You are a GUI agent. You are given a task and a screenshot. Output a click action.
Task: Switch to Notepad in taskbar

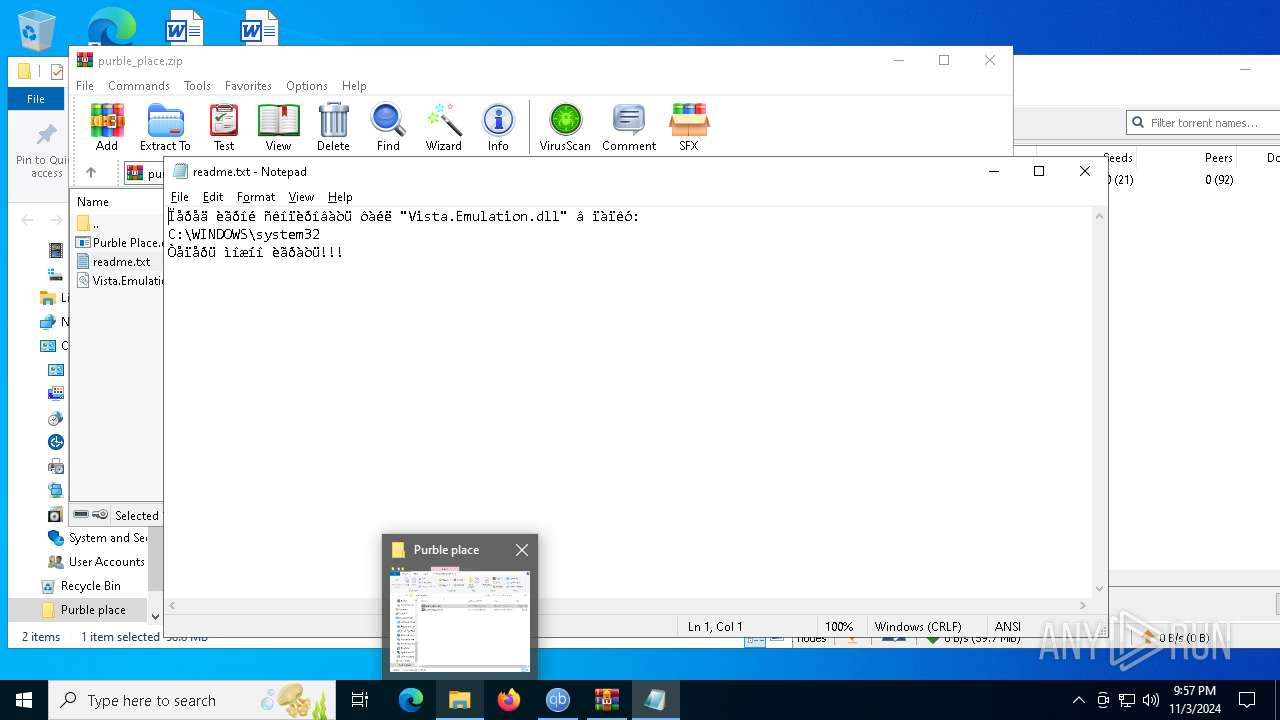(655, 700)
